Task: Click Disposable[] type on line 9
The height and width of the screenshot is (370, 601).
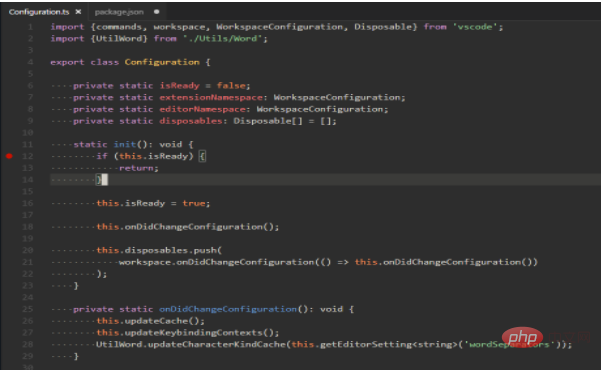Action: (268, 121)
